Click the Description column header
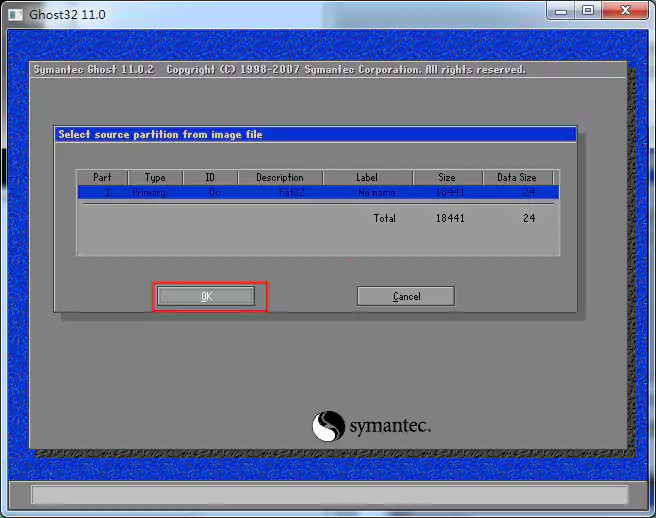Screen dimensions: 656x518 click(280, 178)
